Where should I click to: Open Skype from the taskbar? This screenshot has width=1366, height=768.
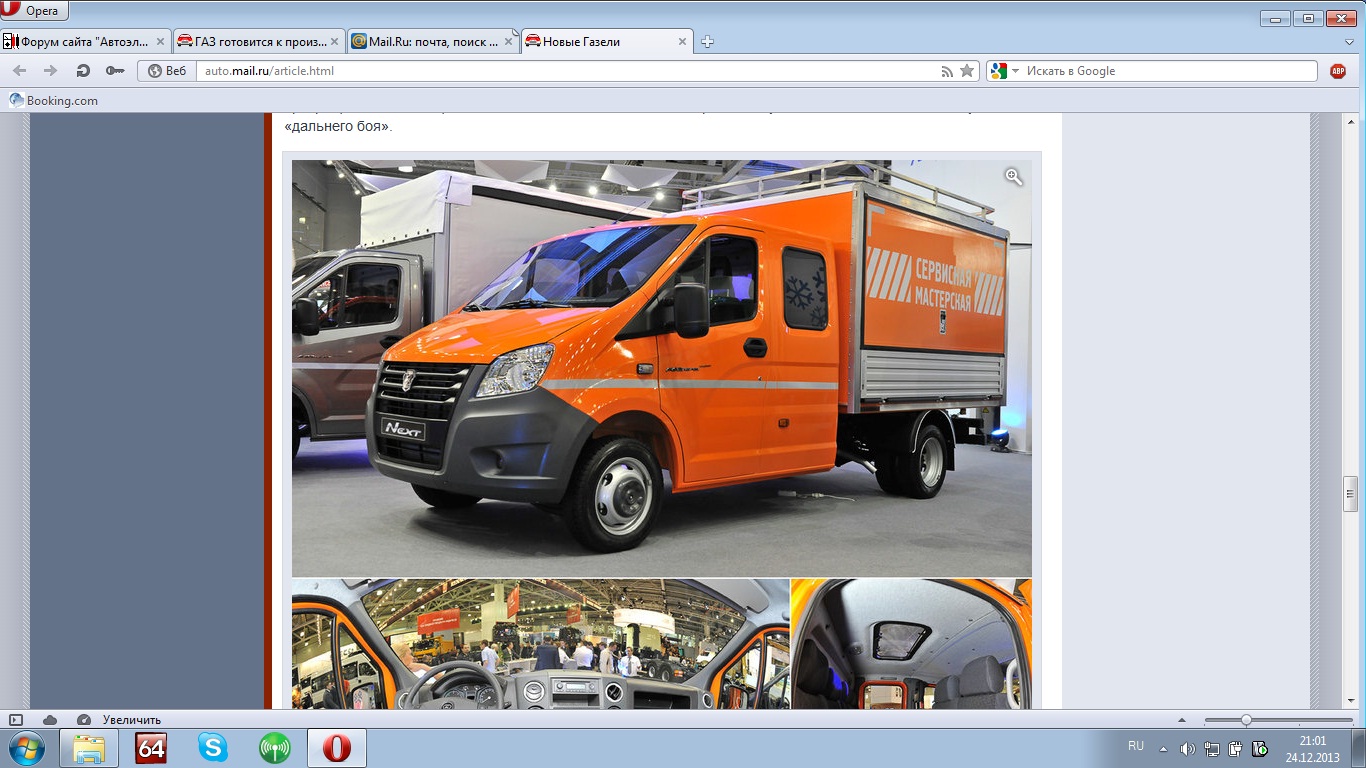[212, 748]
